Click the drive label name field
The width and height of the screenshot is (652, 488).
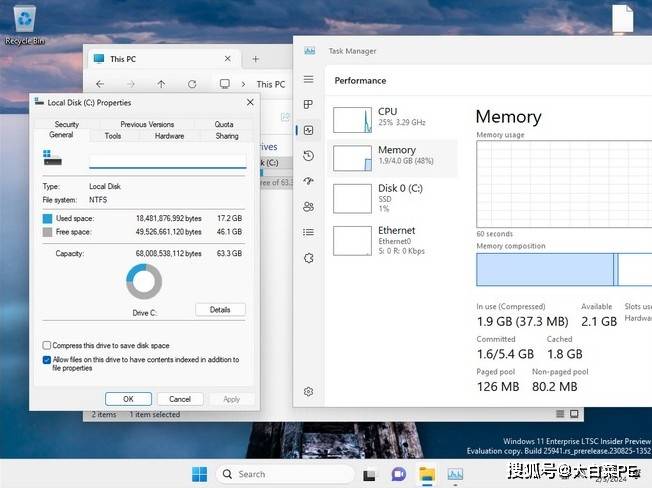pos(168,161)
